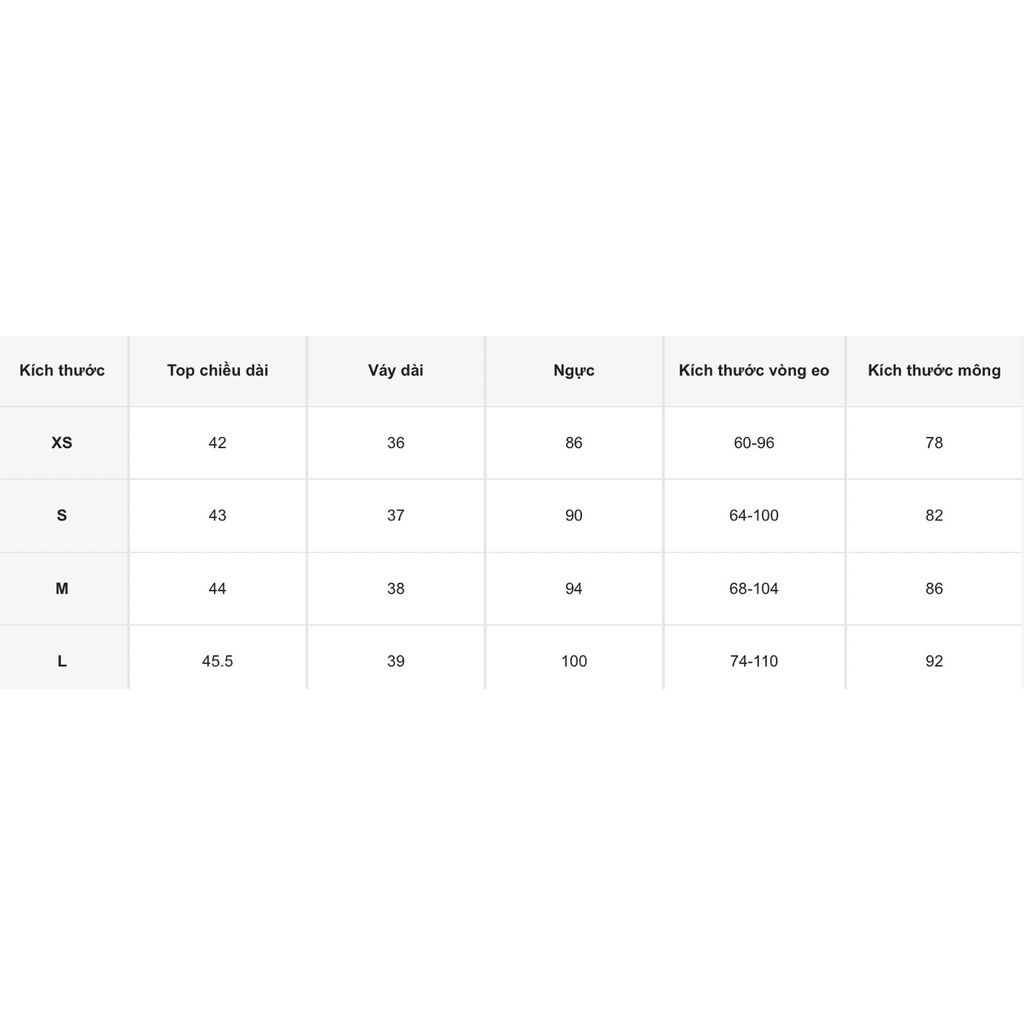Select the 68-104 waist cell
Screen dimensions: 1024x1024
(x=754, y=589)
